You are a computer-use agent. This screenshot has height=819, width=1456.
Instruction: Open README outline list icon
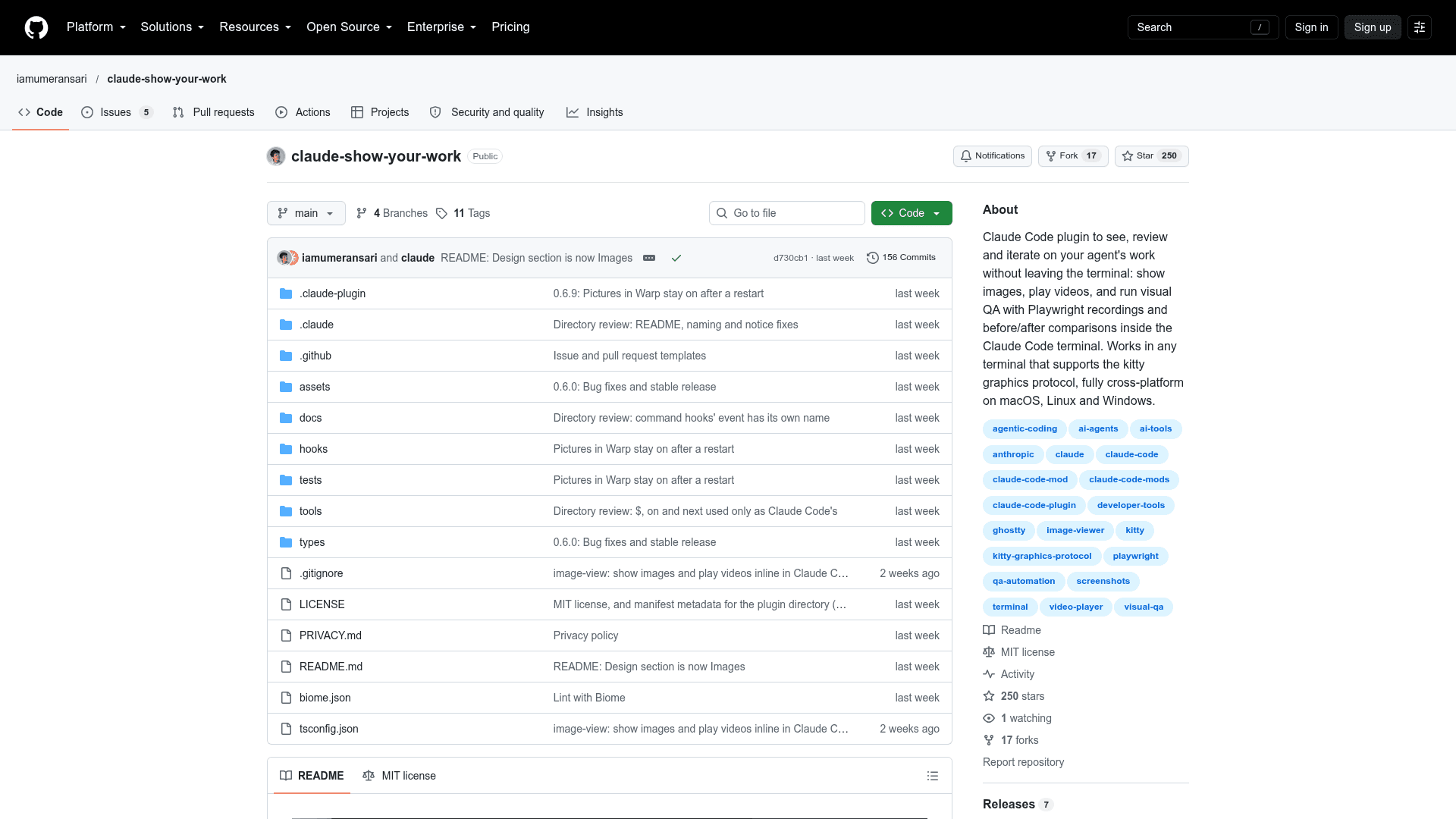click(x=933, y=776)
